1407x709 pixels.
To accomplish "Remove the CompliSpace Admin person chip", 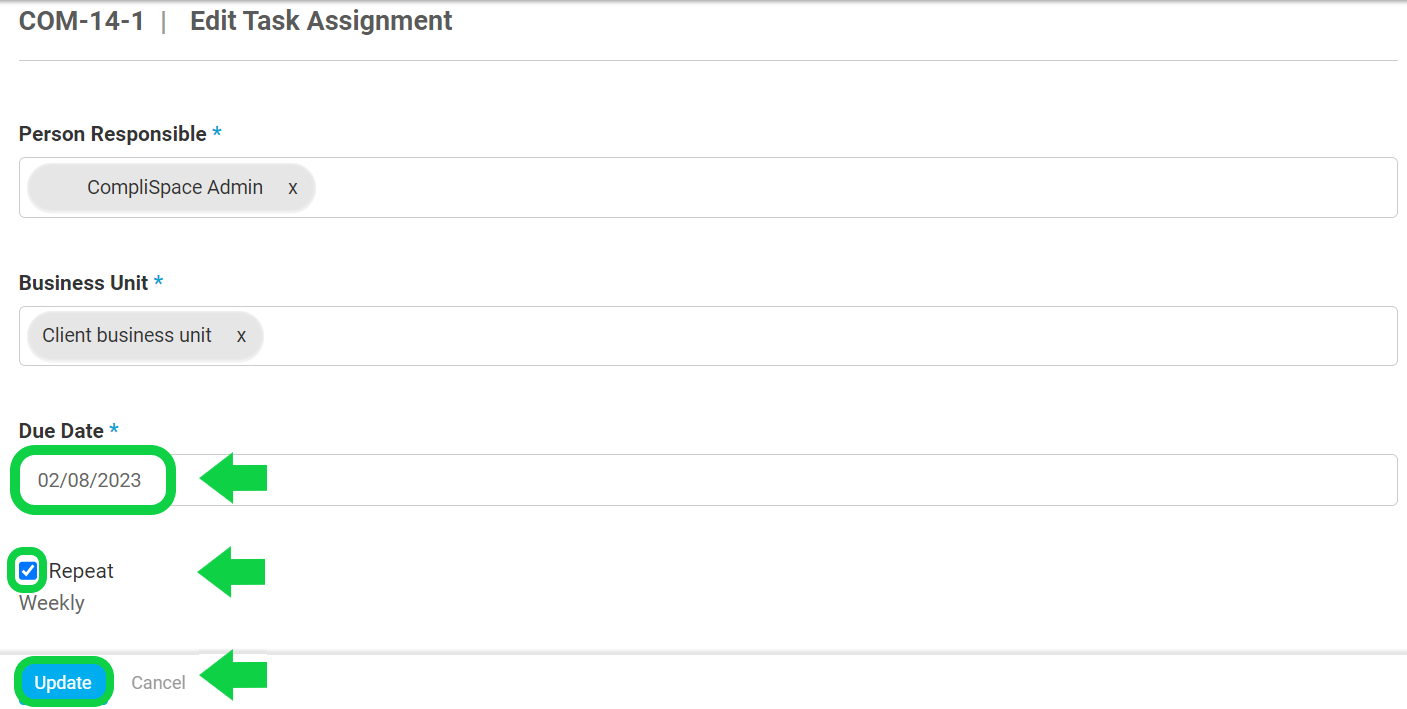I will pyautogui.click(x=293, y=188).
